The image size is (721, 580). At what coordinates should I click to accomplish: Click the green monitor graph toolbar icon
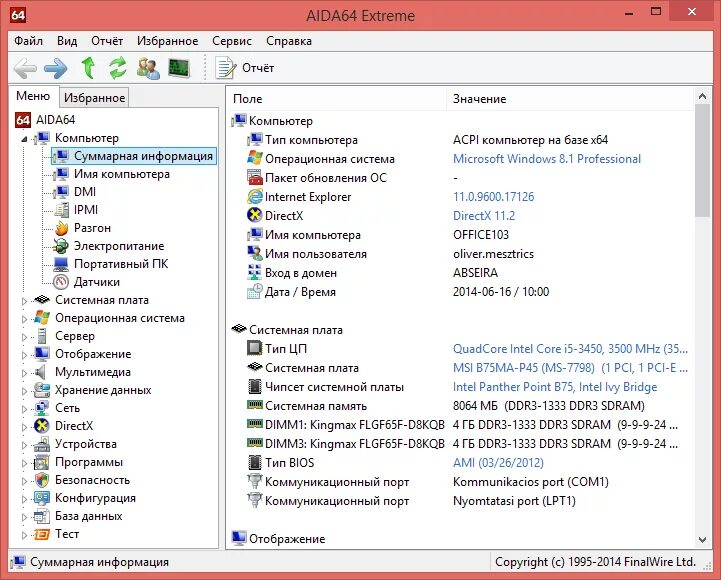tap(179, 68)
